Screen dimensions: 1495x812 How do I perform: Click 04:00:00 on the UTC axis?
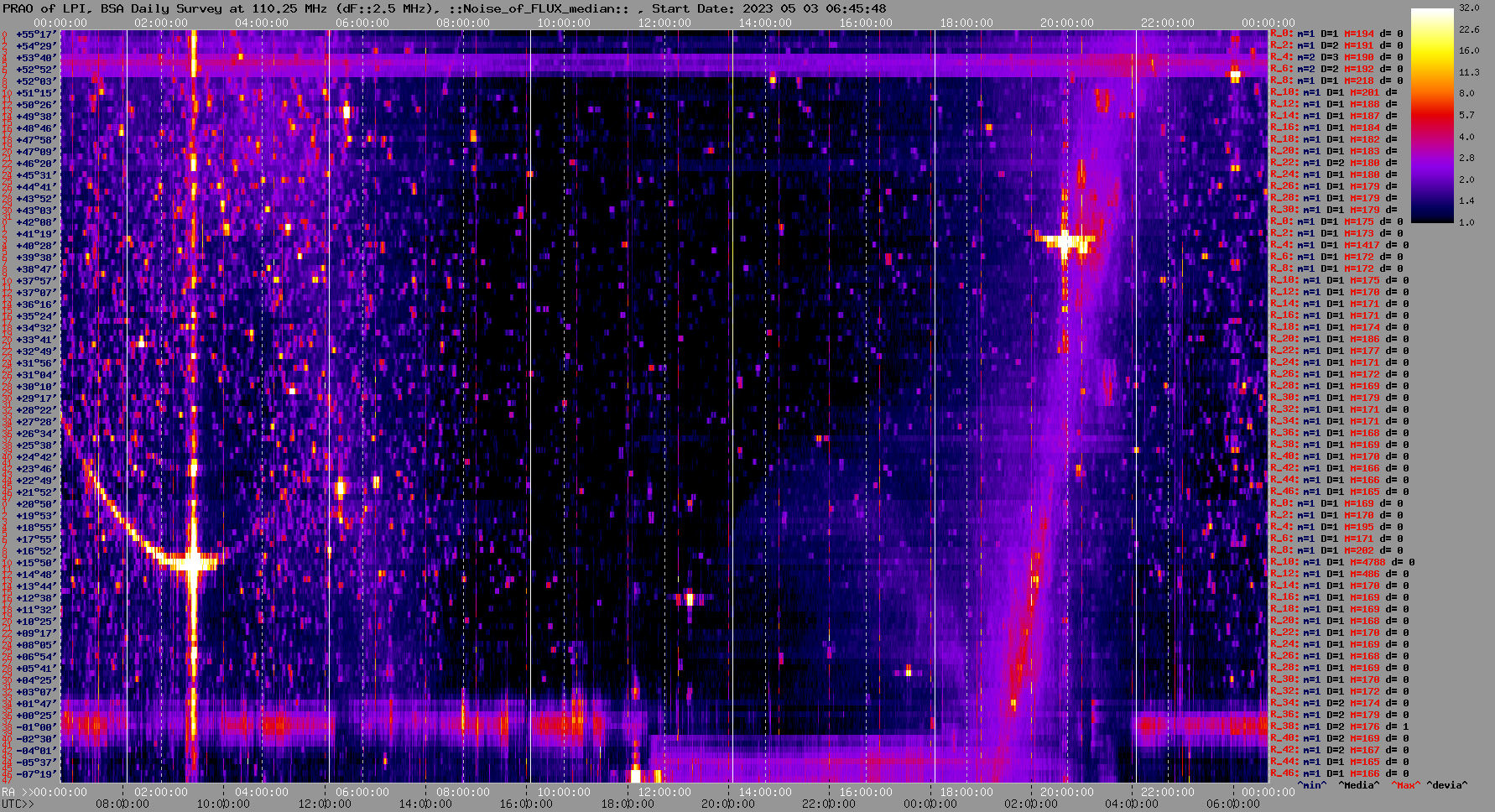tap(1133, 804)
